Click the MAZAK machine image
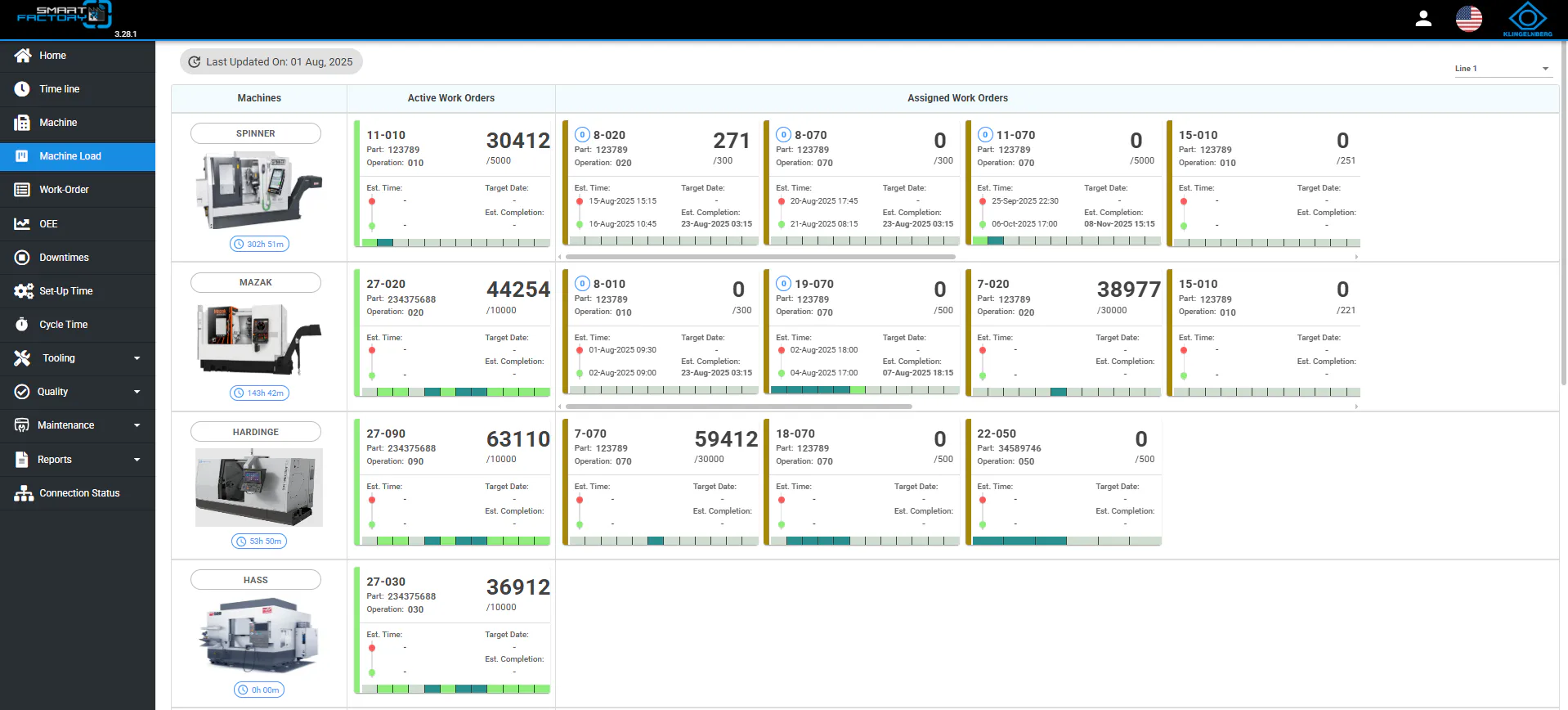Screen dimensions: 1568x710 point(259,339)
